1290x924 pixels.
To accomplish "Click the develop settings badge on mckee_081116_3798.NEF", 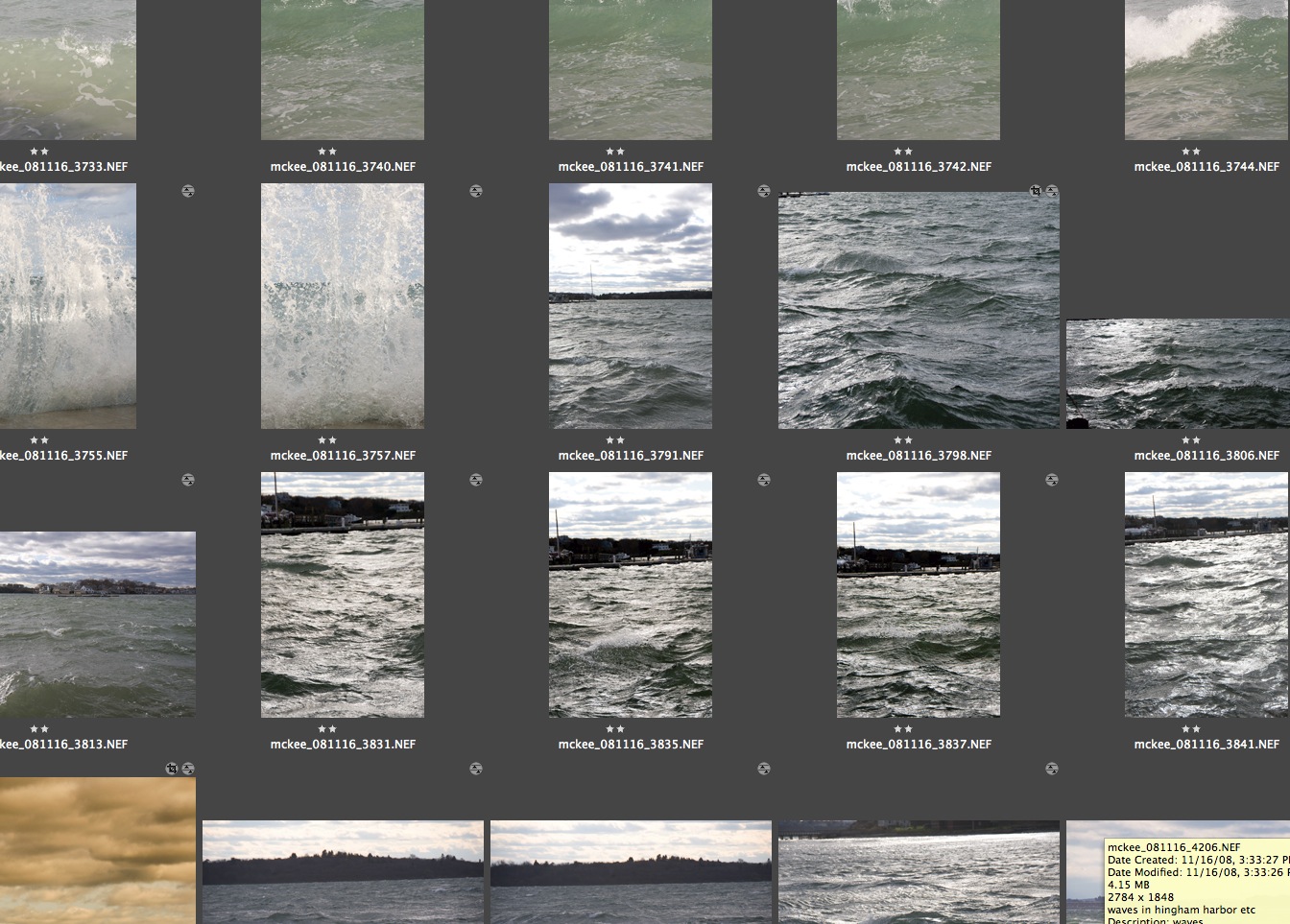I will 1052,191.
